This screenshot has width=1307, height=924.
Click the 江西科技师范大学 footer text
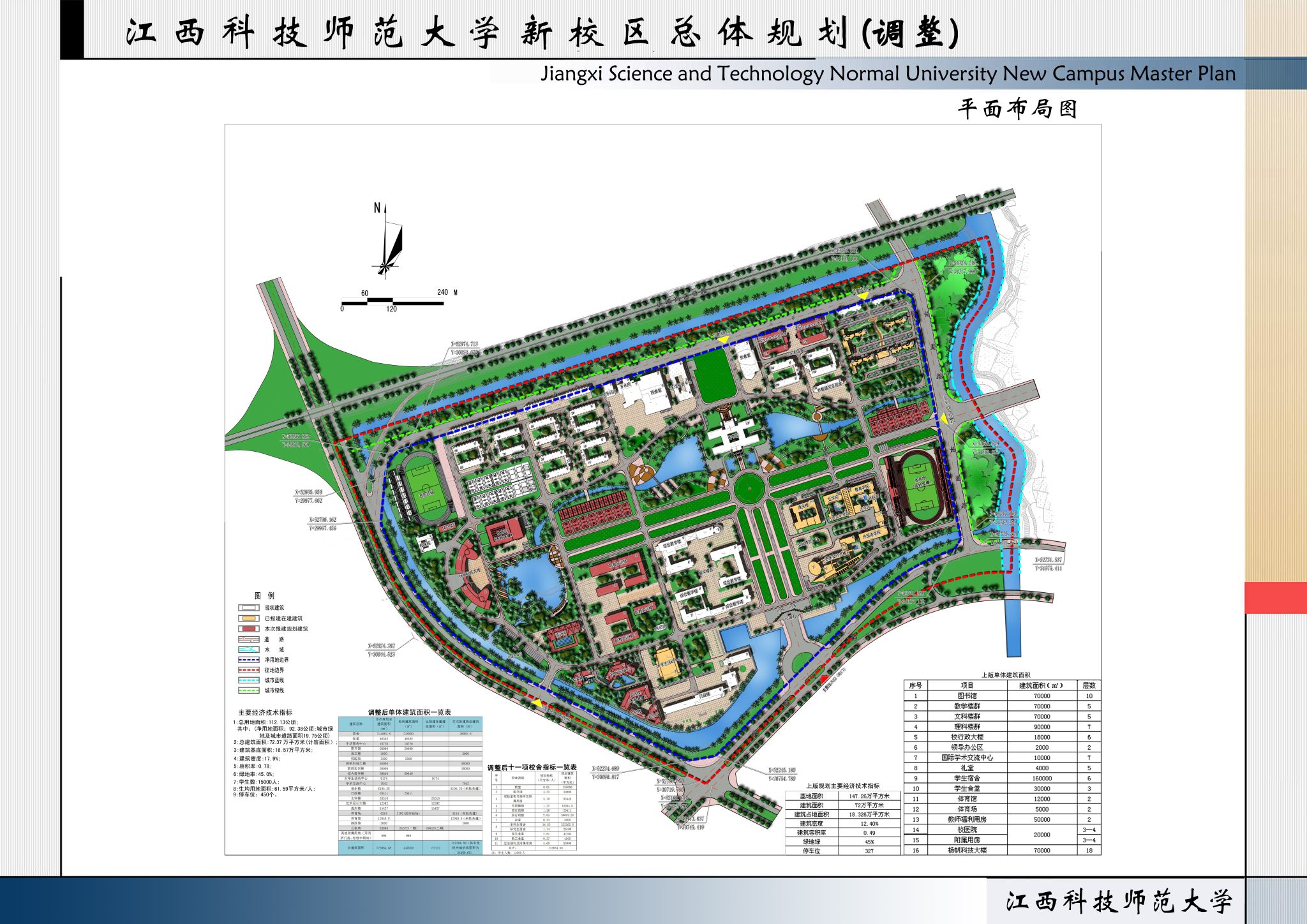pyautogui.click(x=1119, y=902)
